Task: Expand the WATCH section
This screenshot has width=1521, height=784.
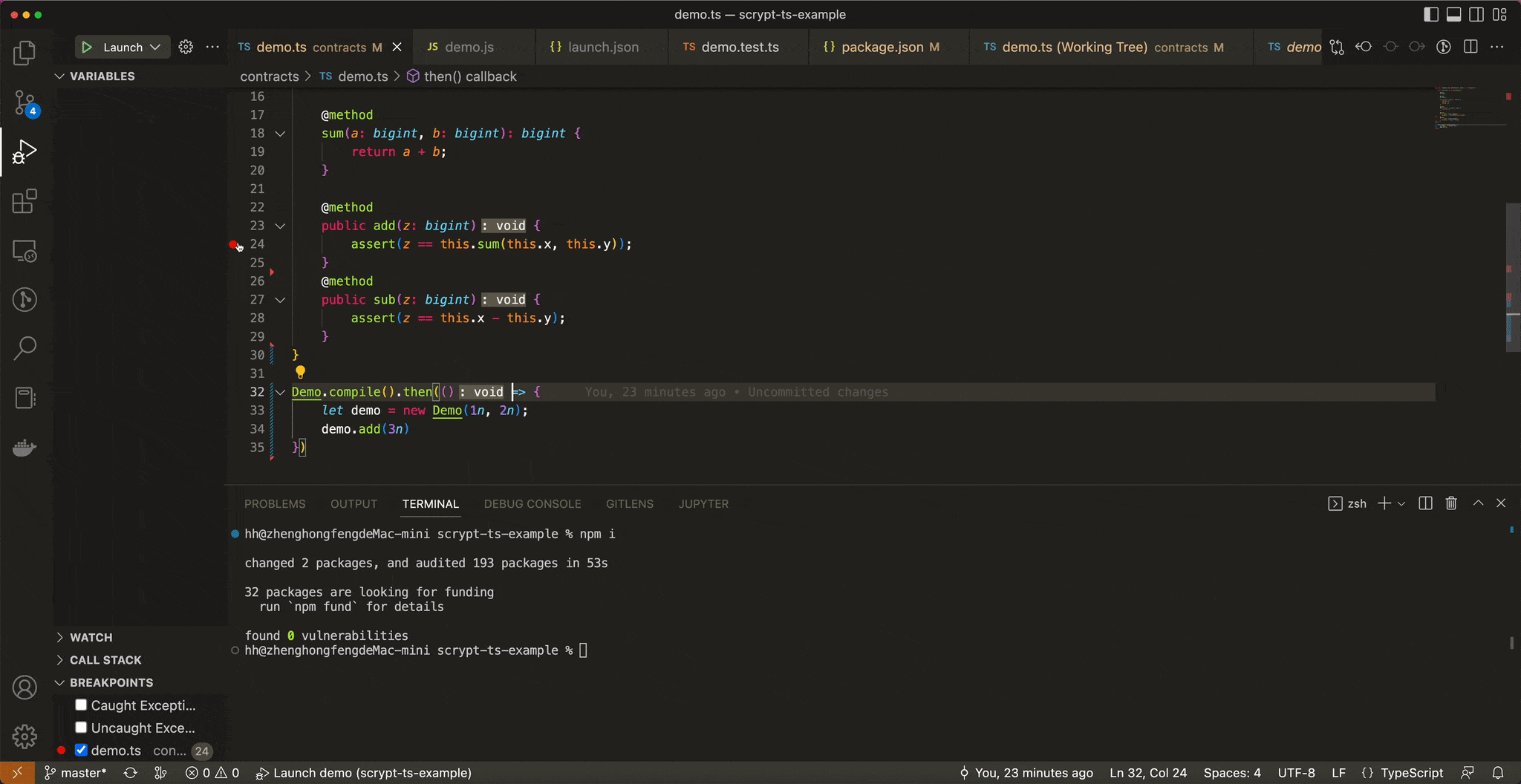Action: (91, 638)
